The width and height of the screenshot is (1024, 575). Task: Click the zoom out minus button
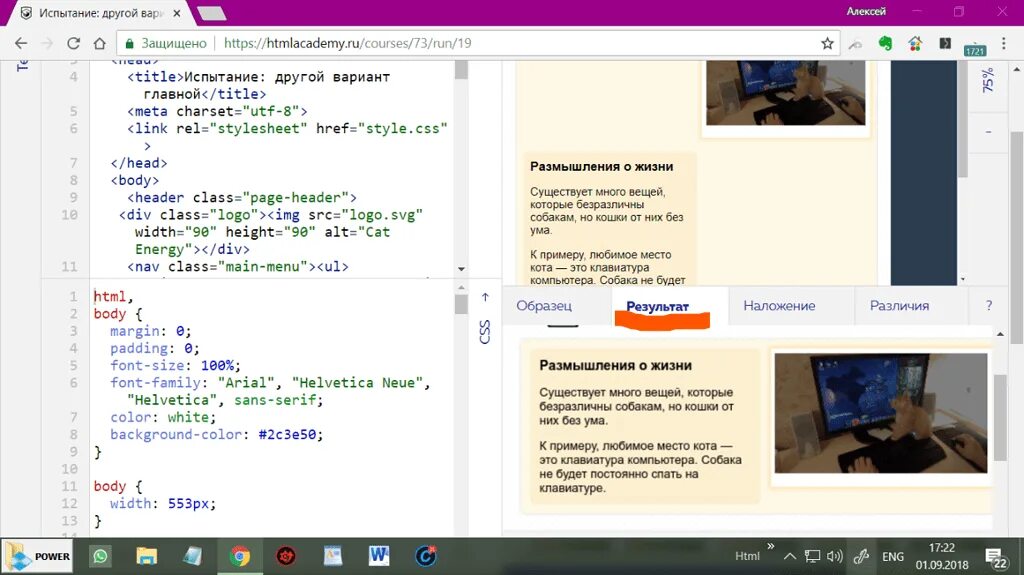[x=988, y=132]
